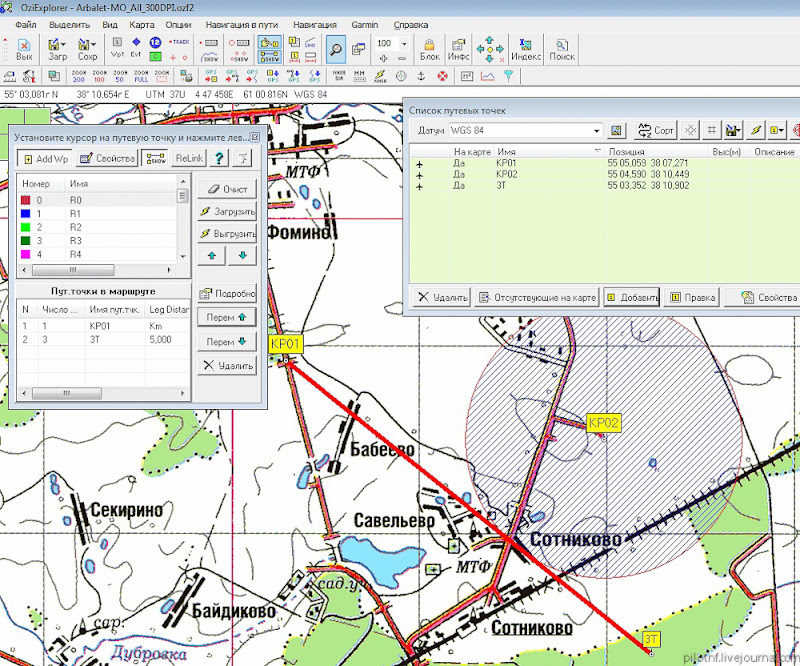This screenshot has width=800, height=666.
Task: Toggle the SHOW button in route editor
Action: point(155,159)
